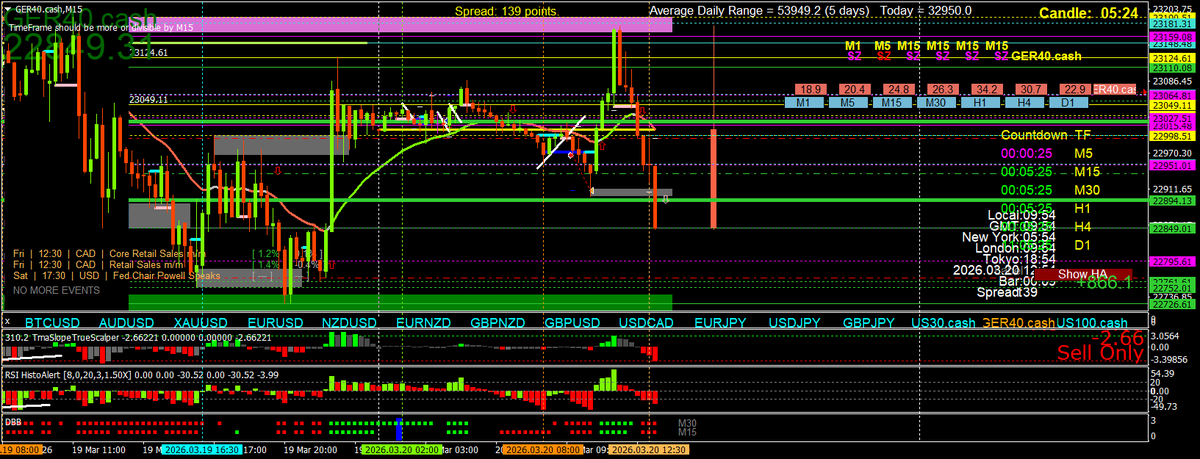The width and height of the screenshot is (1200, 459).
Task: Click the 20.4 red value box
Action: click(x=855, y=89)
